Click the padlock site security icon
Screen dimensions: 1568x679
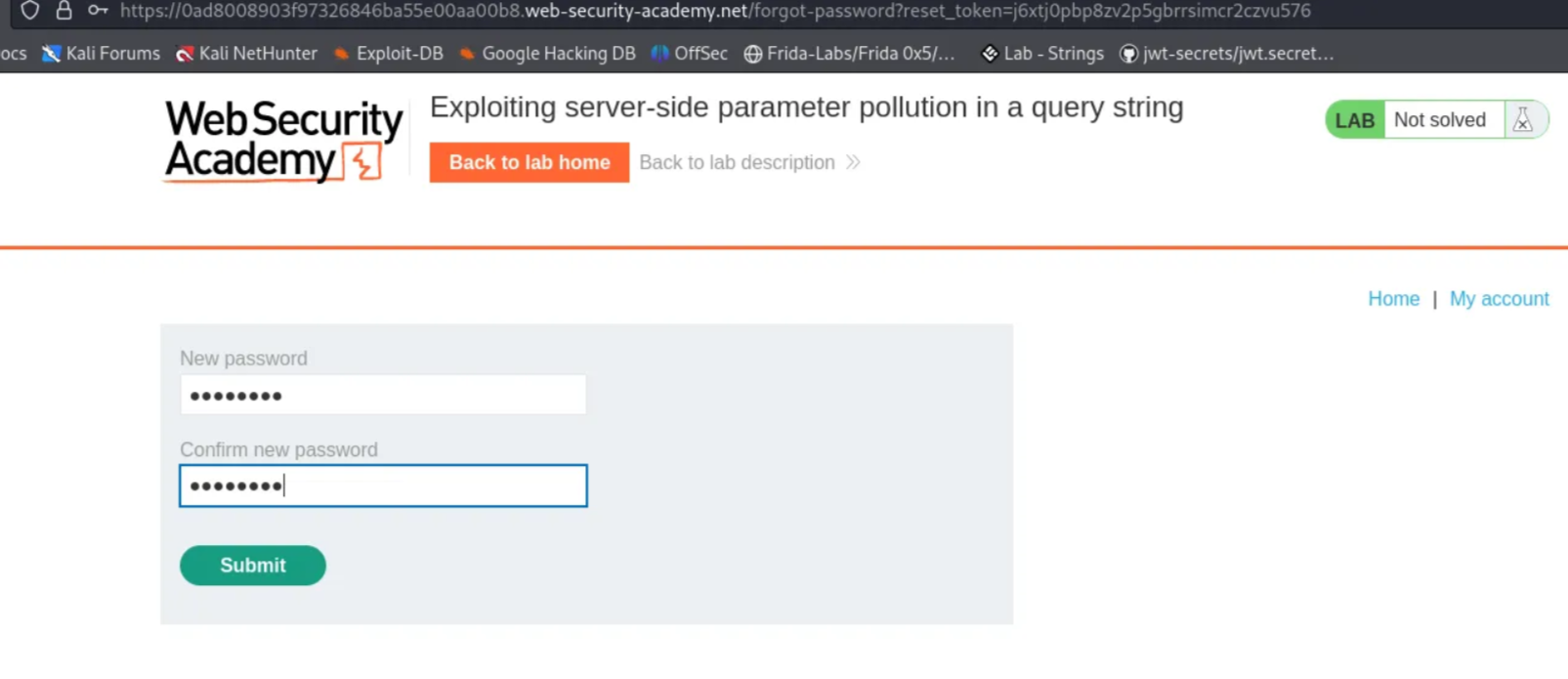point(64,11)
